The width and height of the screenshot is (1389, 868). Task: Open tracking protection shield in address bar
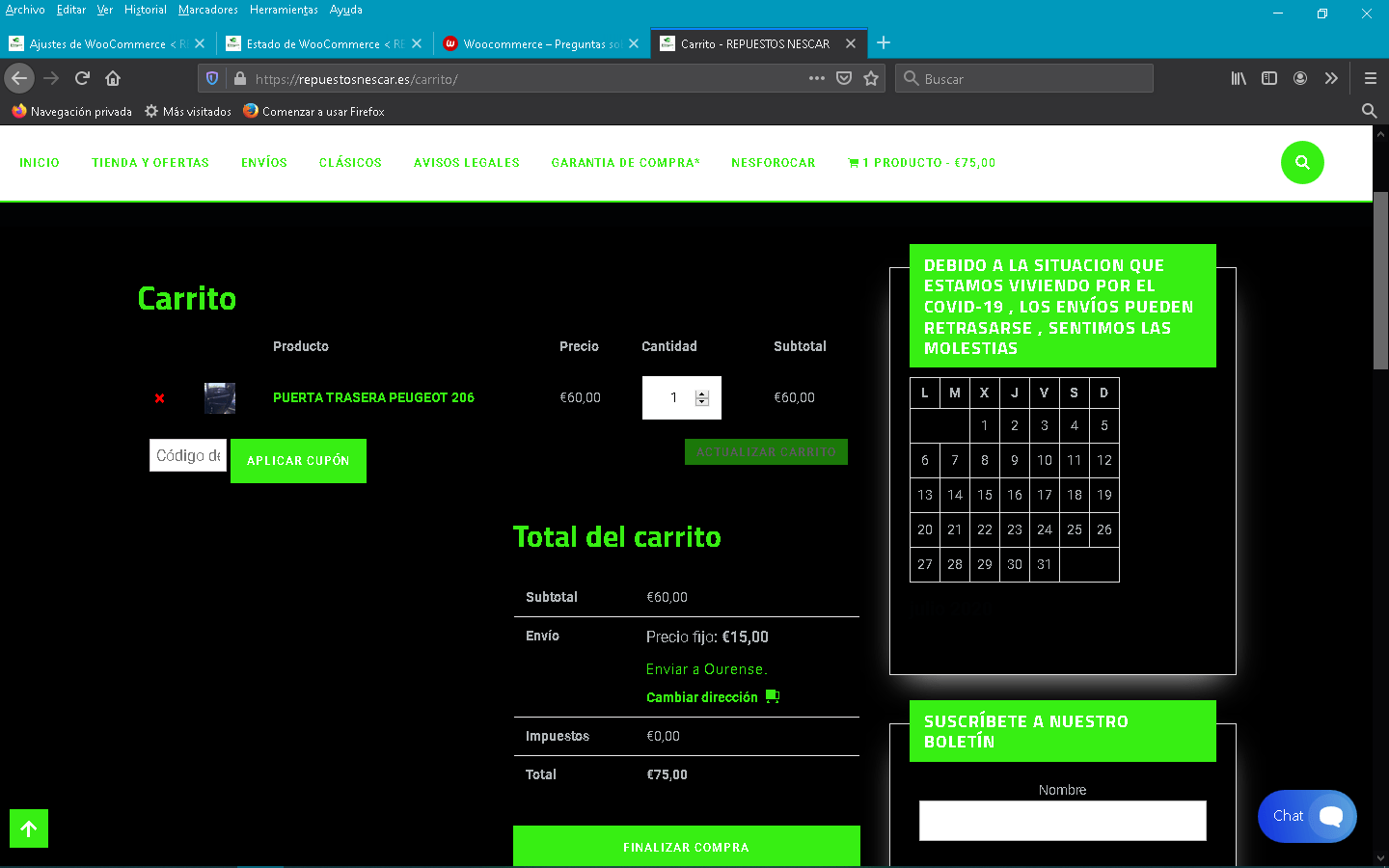click(213, 78)
